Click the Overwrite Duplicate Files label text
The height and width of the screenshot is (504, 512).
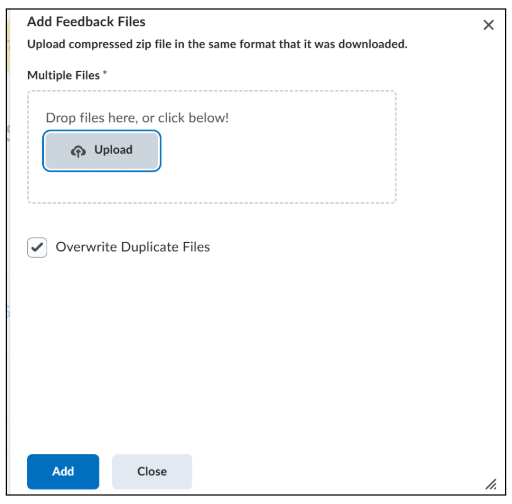133,247
